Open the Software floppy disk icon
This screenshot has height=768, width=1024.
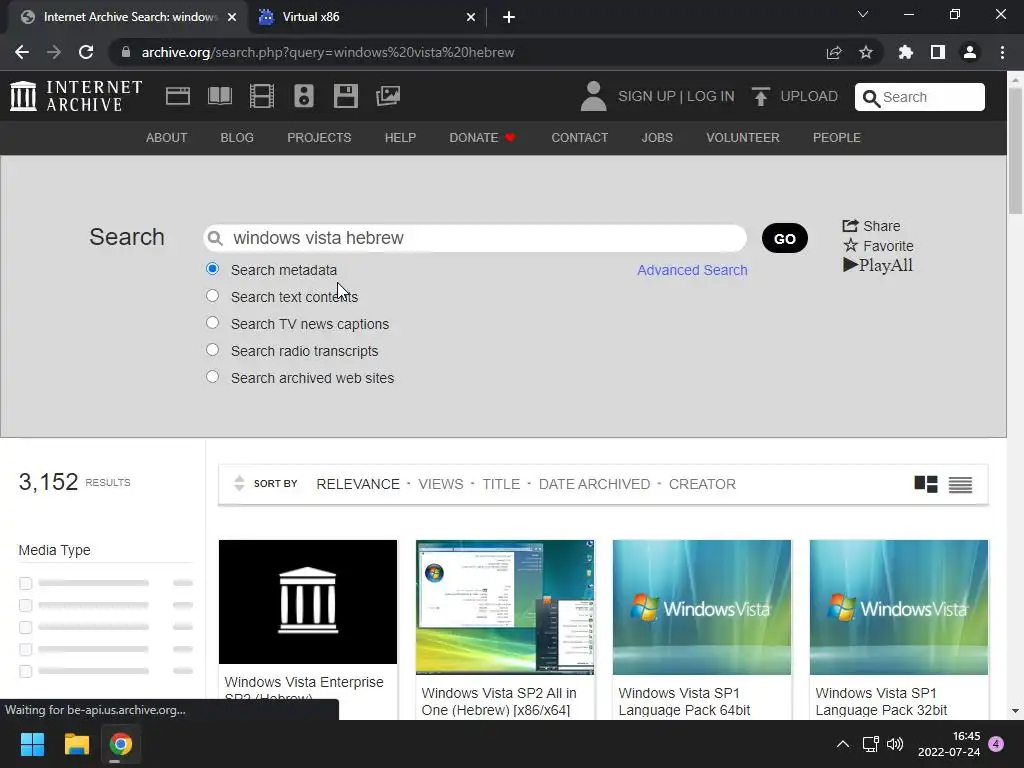[x=345, y=96]
